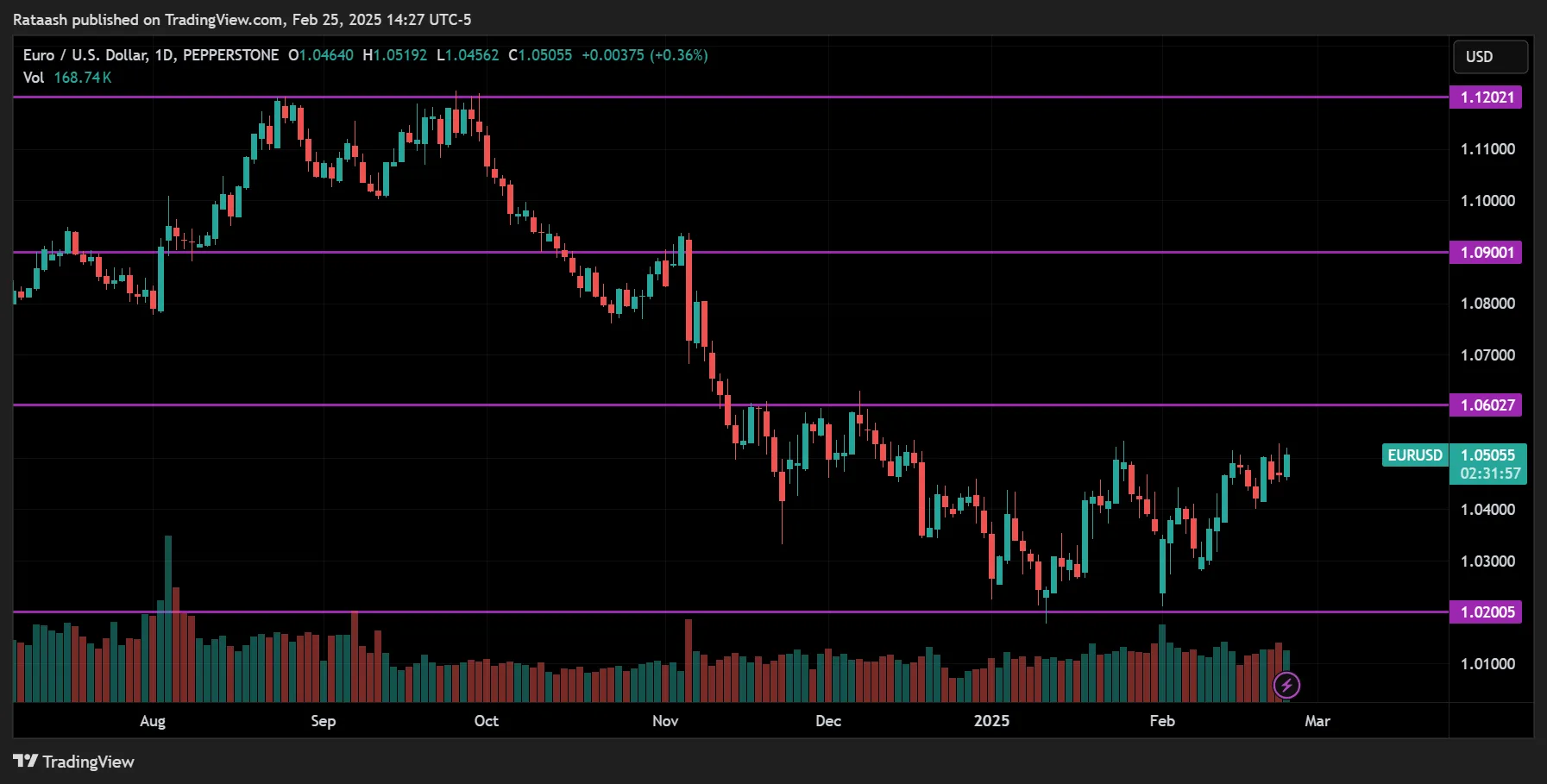Click the Rataash published on TradingView.com header
Screen dimensions: 1547x784
242,19
